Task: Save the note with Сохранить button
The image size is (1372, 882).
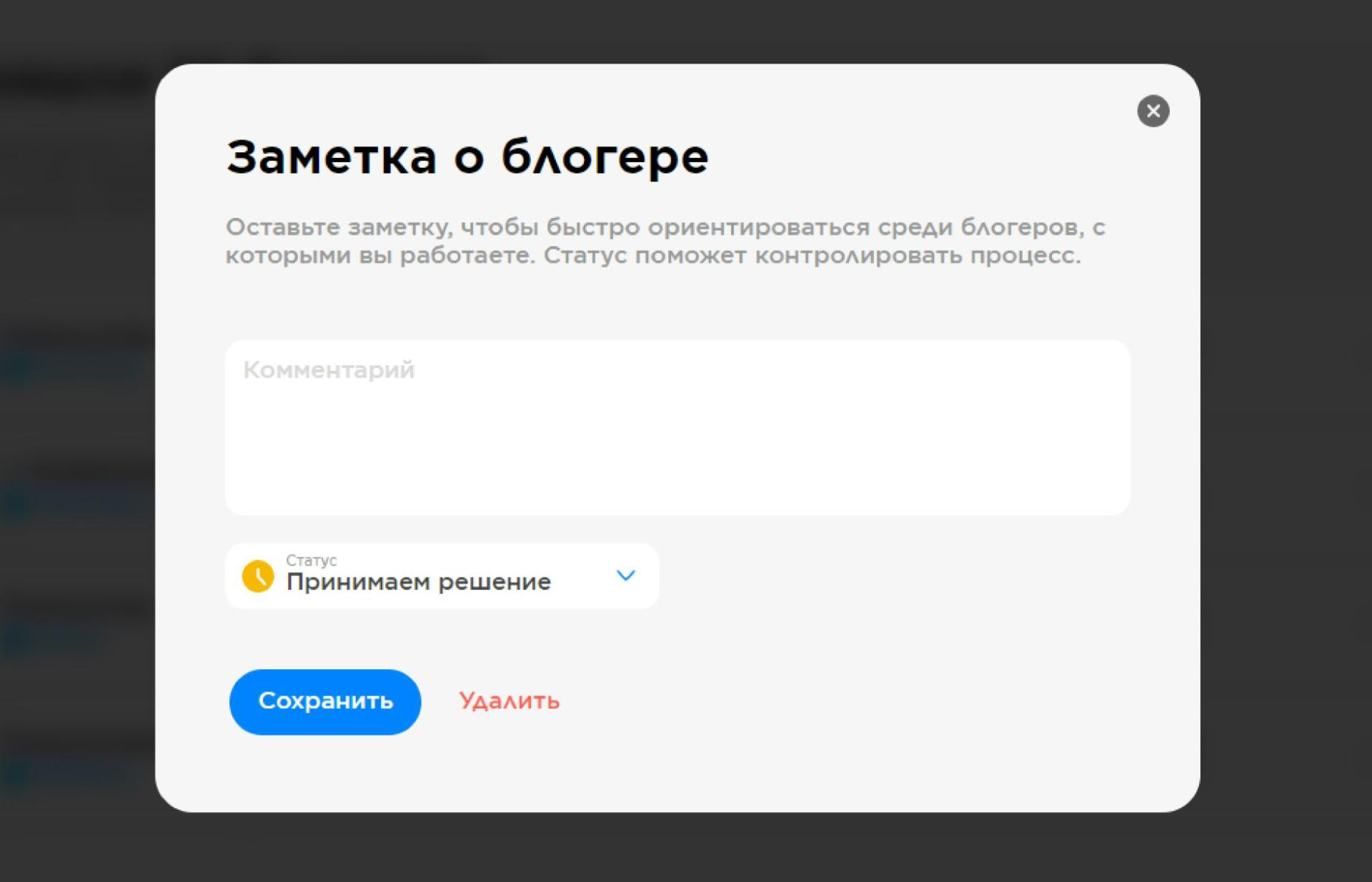Action: (x=325, y=701)
